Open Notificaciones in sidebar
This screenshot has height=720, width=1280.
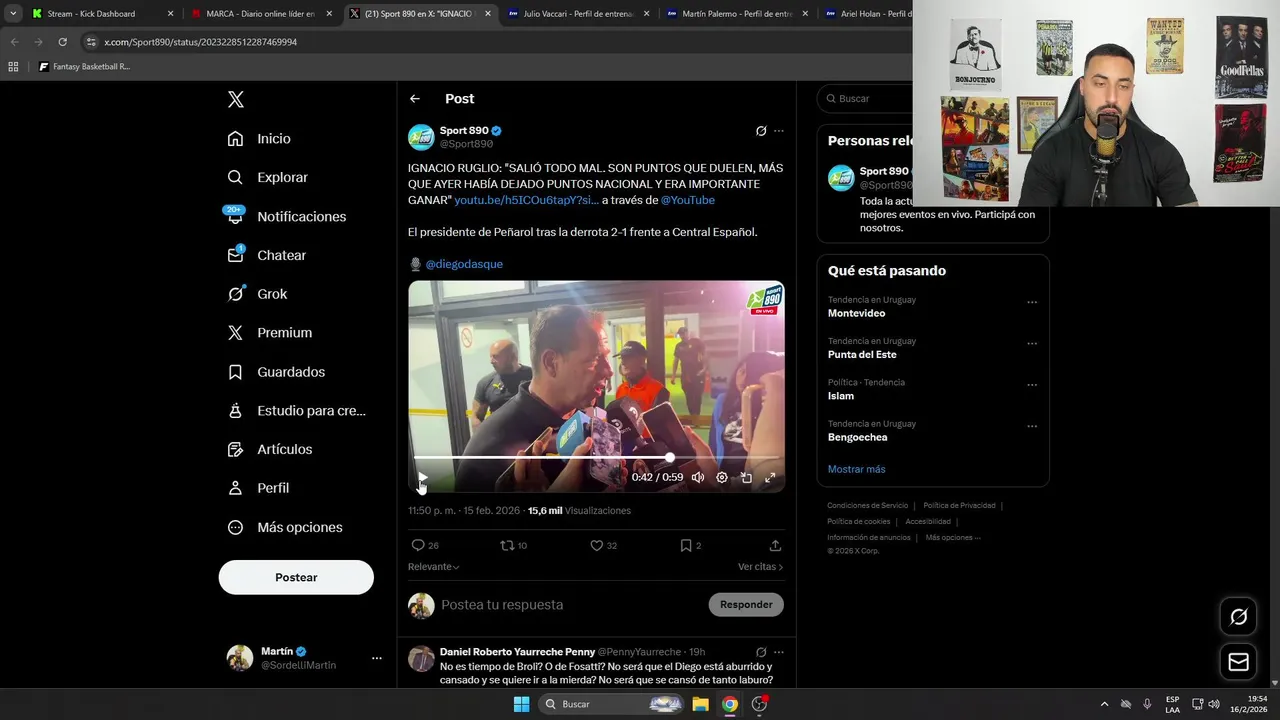[286, 216]
